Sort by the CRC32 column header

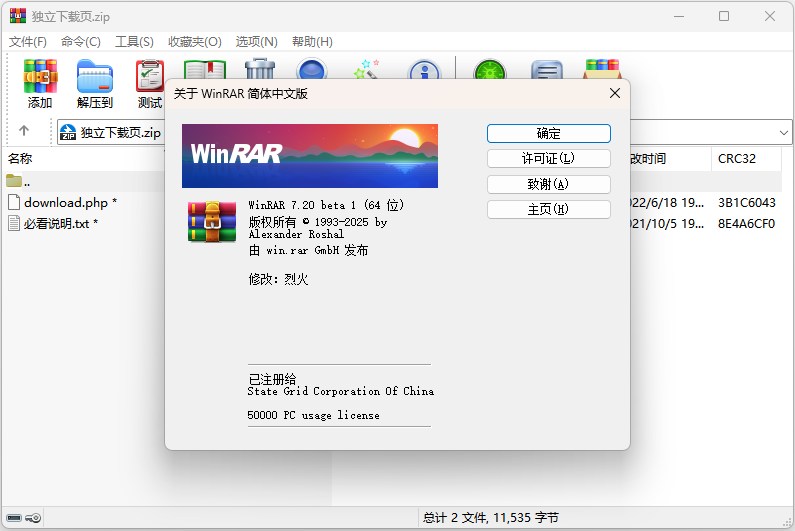737,159
